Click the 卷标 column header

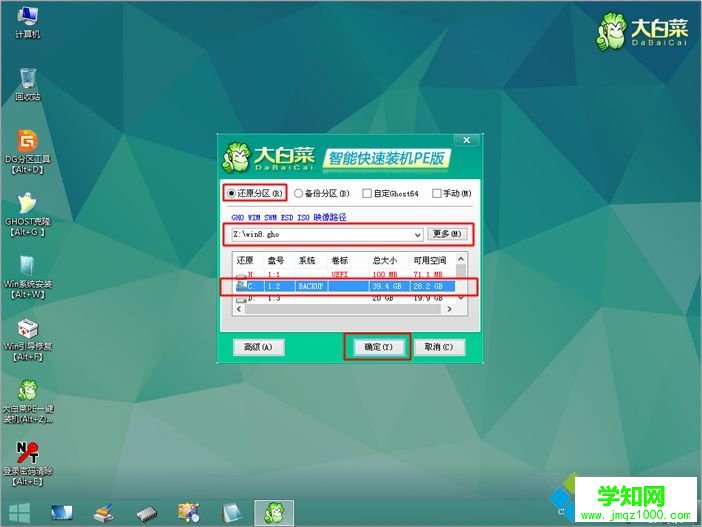point(340,260)
